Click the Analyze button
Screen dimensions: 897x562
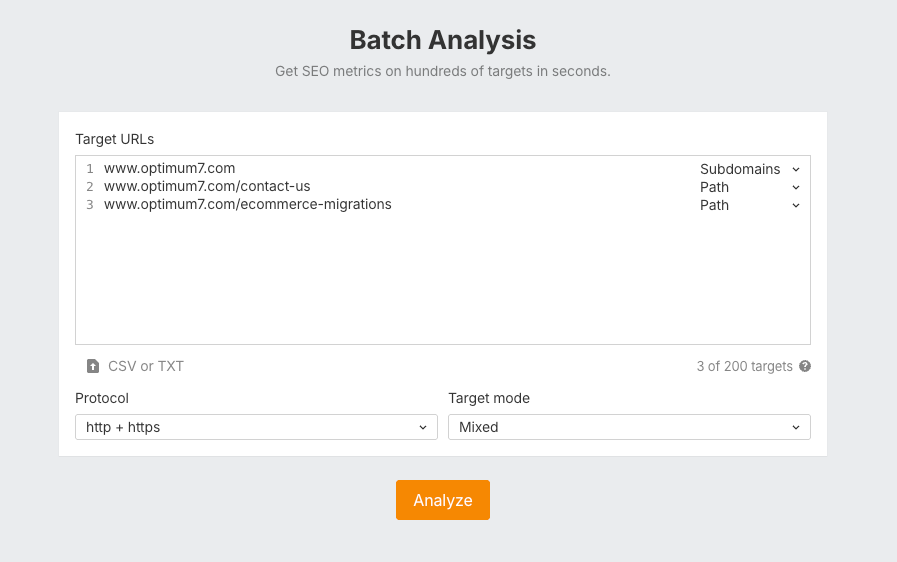point(443,500)
